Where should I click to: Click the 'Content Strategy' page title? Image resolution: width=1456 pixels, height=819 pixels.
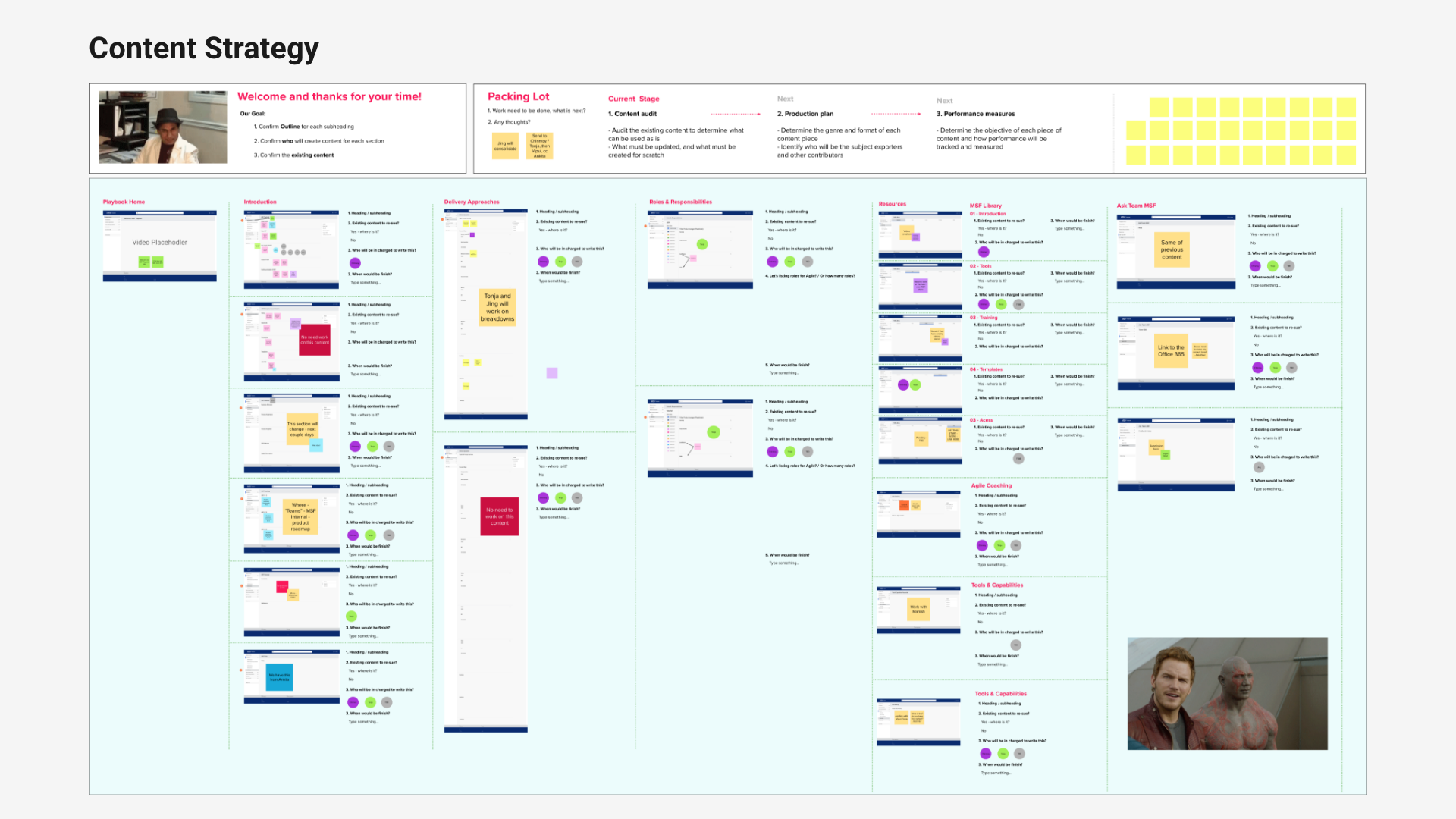(x=203, y=49)
